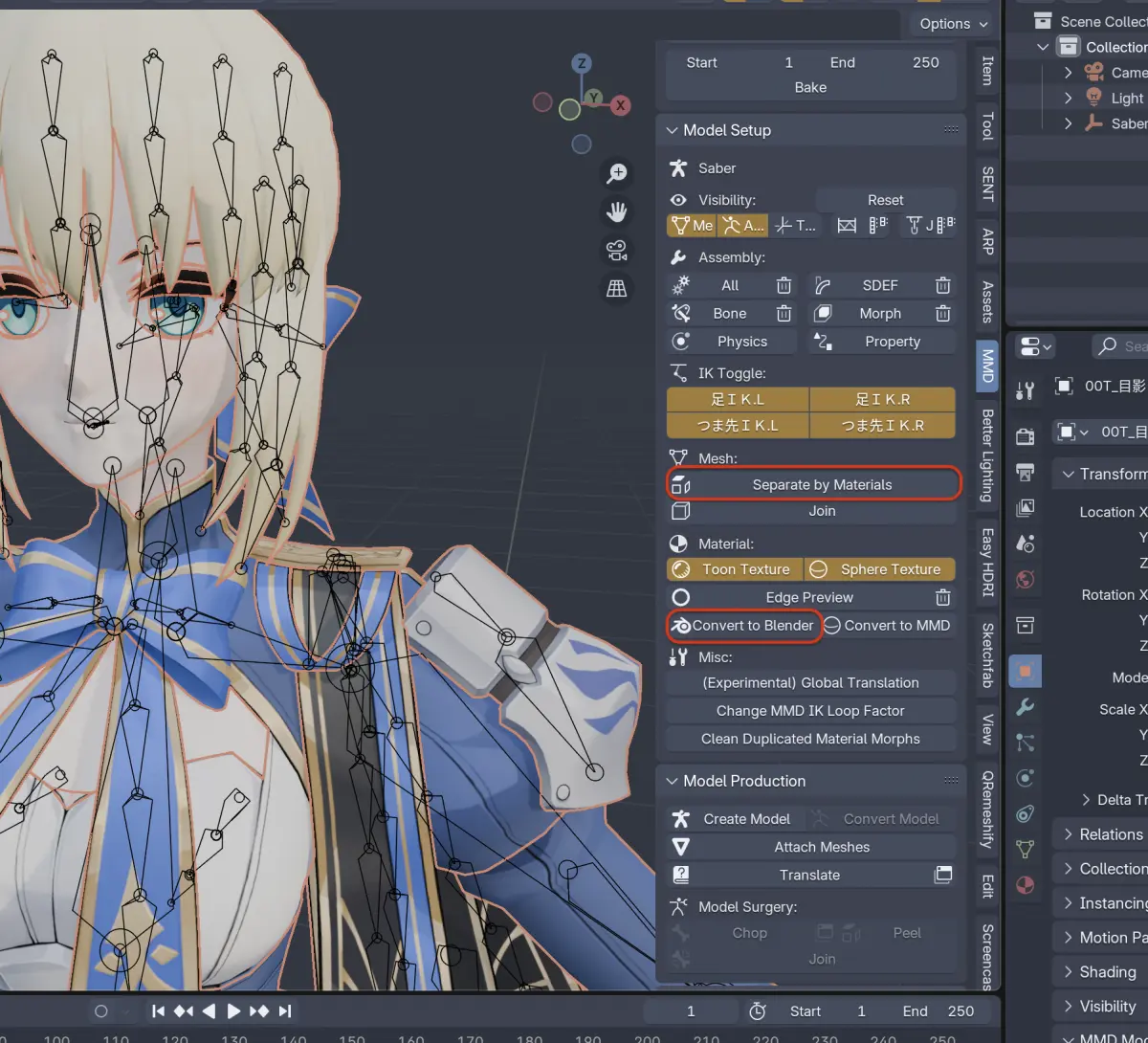Toggle 足ＩＫ.L IK switch
The image size is (1148, 1043).
coord(739,399)
